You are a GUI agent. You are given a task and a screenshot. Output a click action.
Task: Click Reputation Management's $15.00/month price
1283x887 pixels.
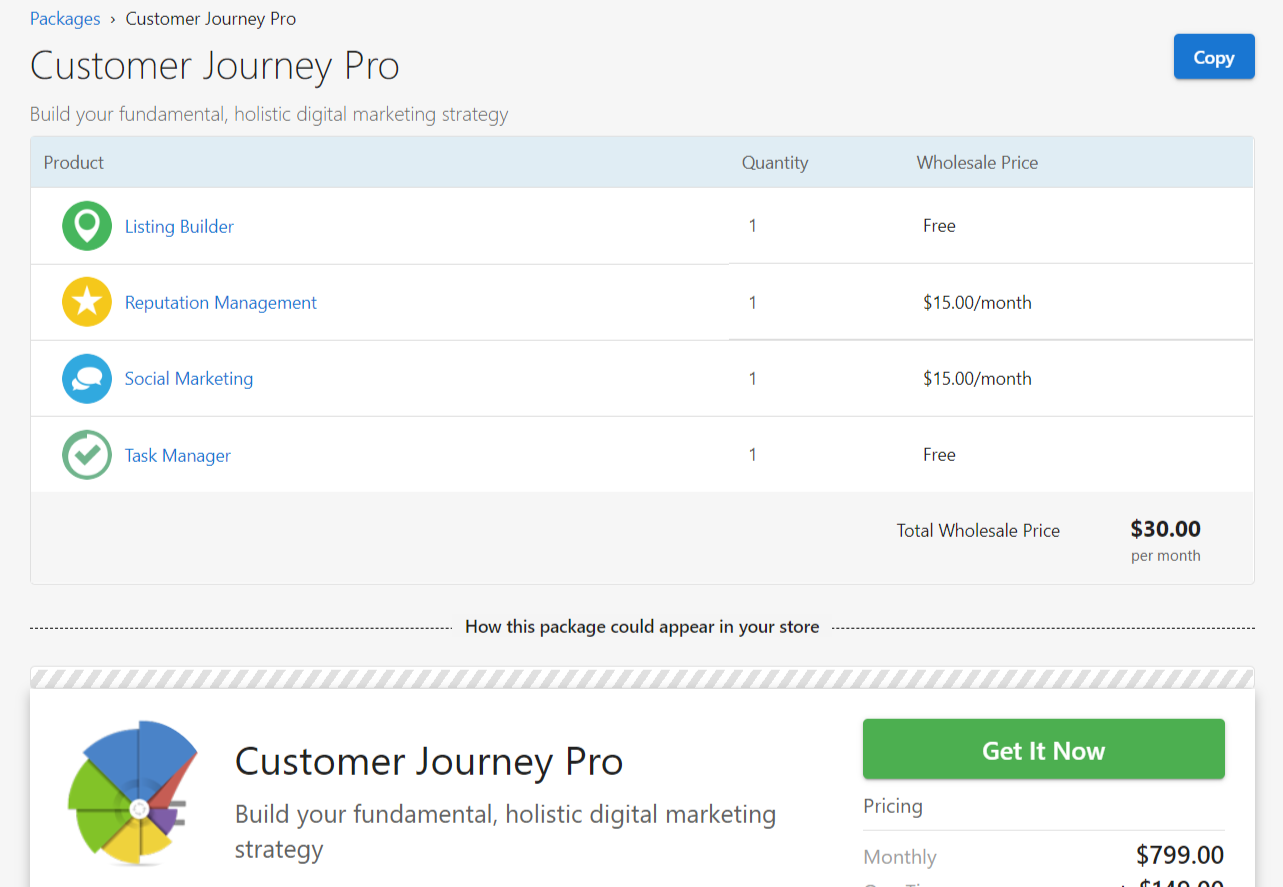point(977,302)
